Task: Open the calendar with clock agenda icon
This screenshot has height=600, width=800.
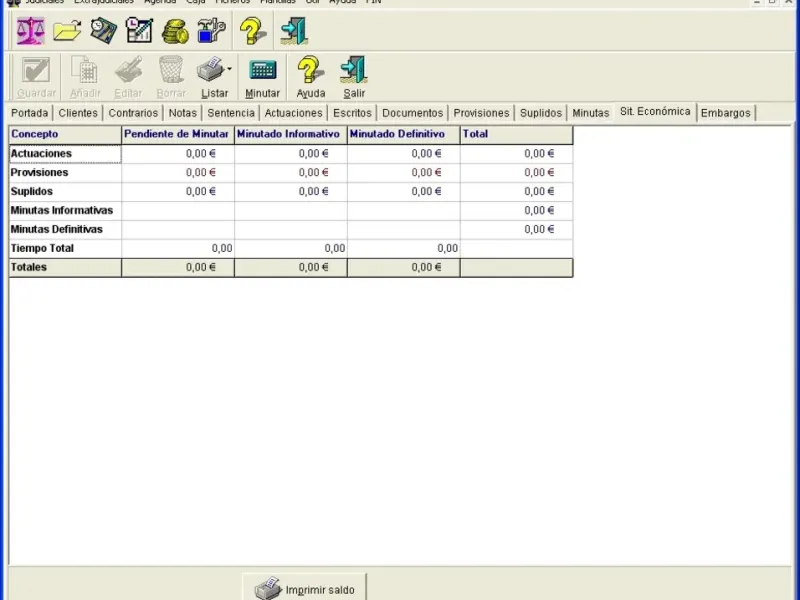Action: (139, 31)
